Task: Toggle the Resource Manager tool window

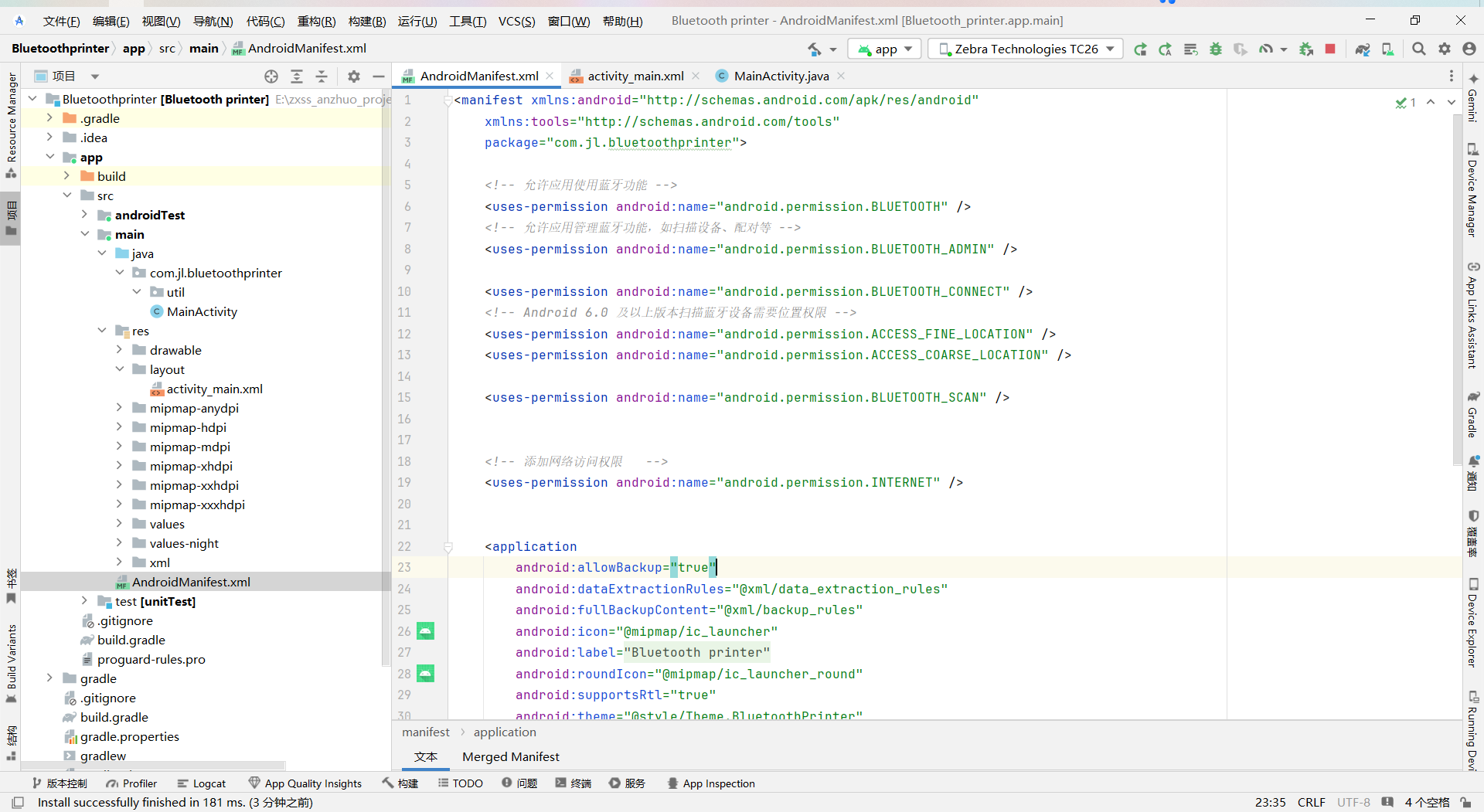Action: point(11,125)
